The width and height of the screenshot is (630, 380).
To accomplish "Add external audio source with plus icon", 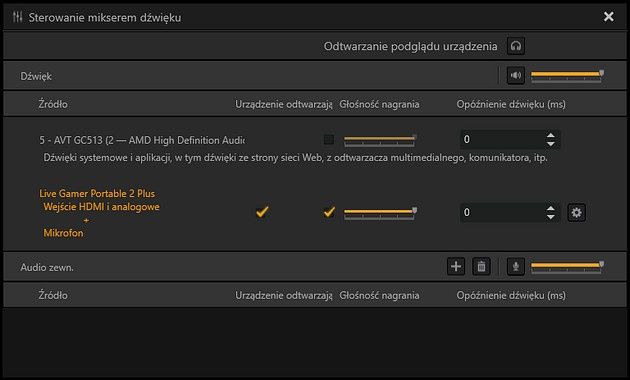I will pos(456,266).
